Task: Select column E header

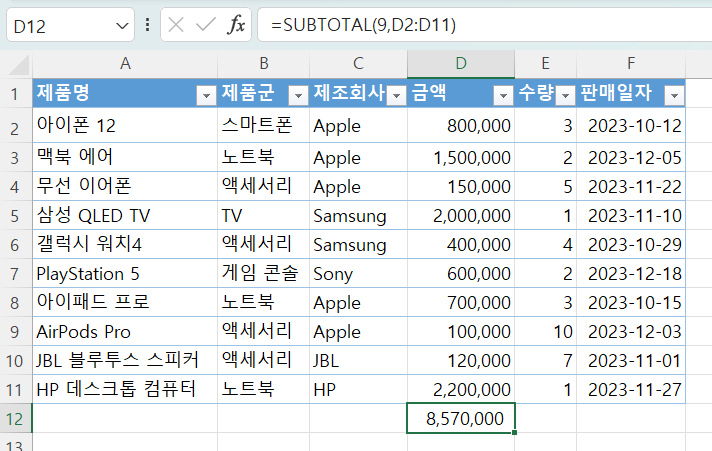Action: (x=545, y=64)
